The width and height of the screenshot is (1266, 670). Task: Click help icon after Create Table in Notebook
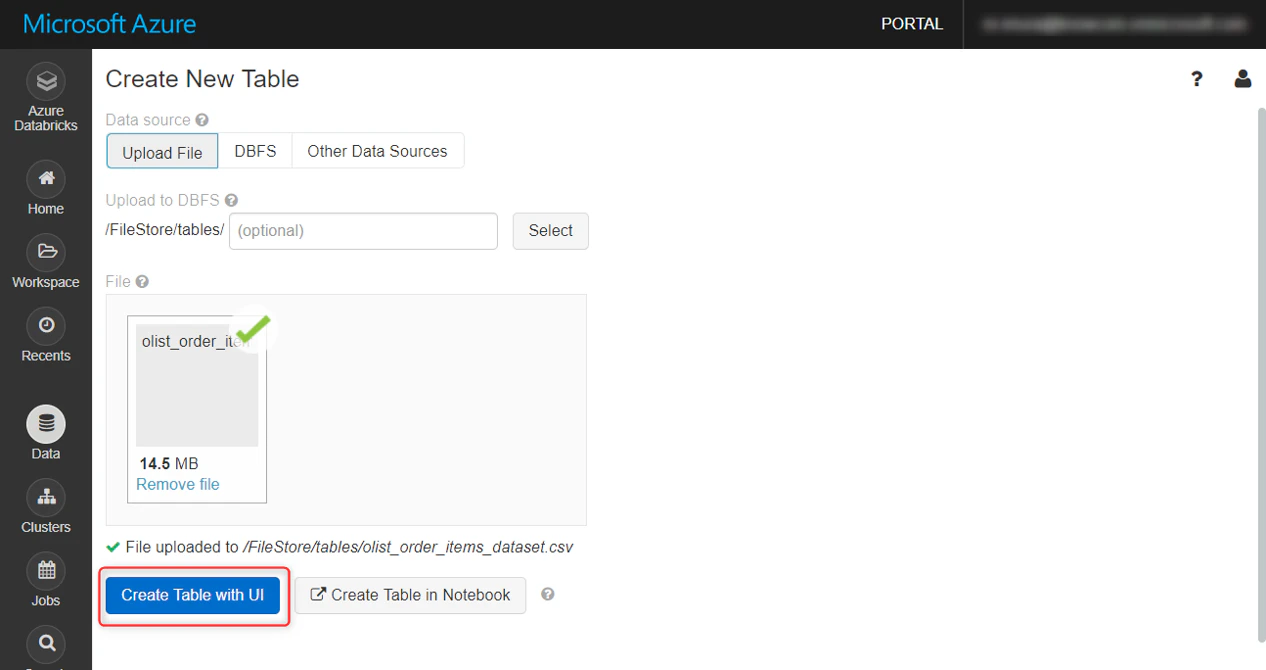click(547, 594)
